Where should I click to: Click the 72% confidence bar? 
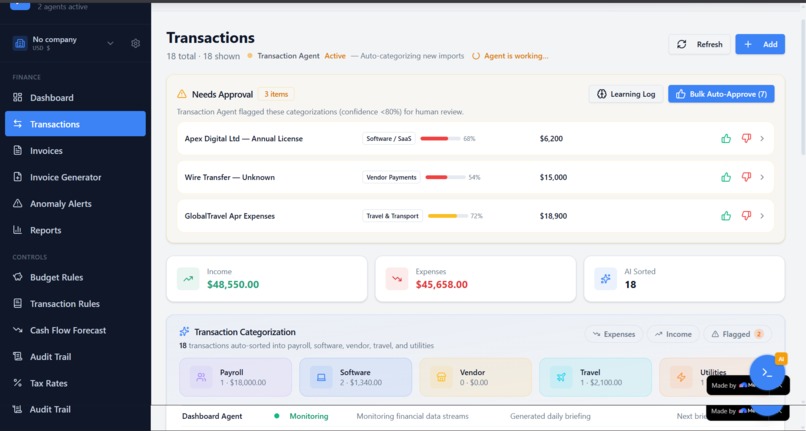pyautogui.click(x=448, y=216)
